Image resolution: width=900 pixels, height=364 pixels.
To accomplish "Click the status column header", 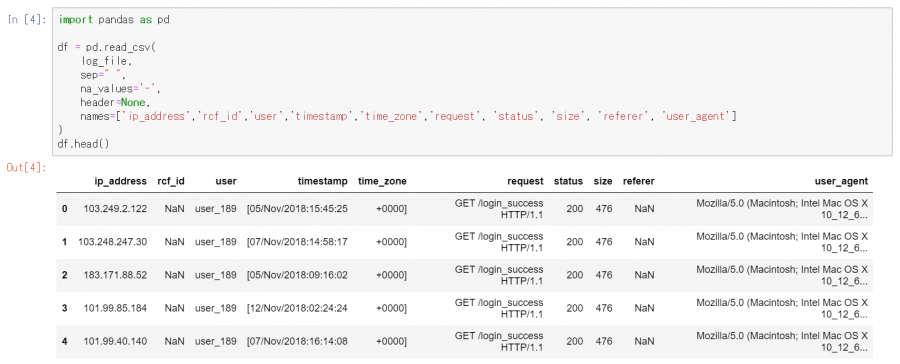I will coord(568,181).
